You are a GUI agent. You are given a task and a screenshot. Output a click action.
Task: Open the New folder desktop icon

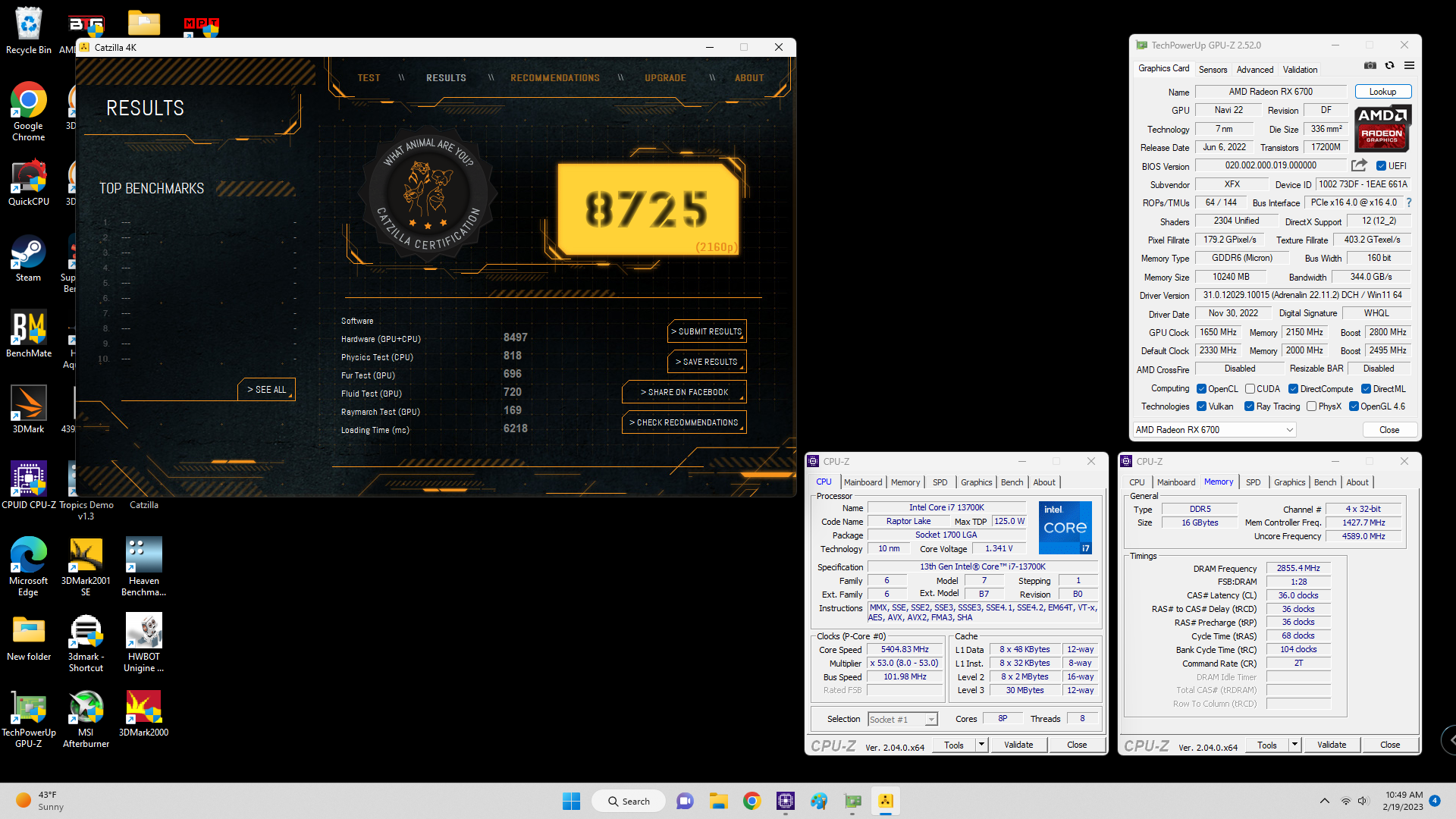pyautogui.click(x=28, y=637)
